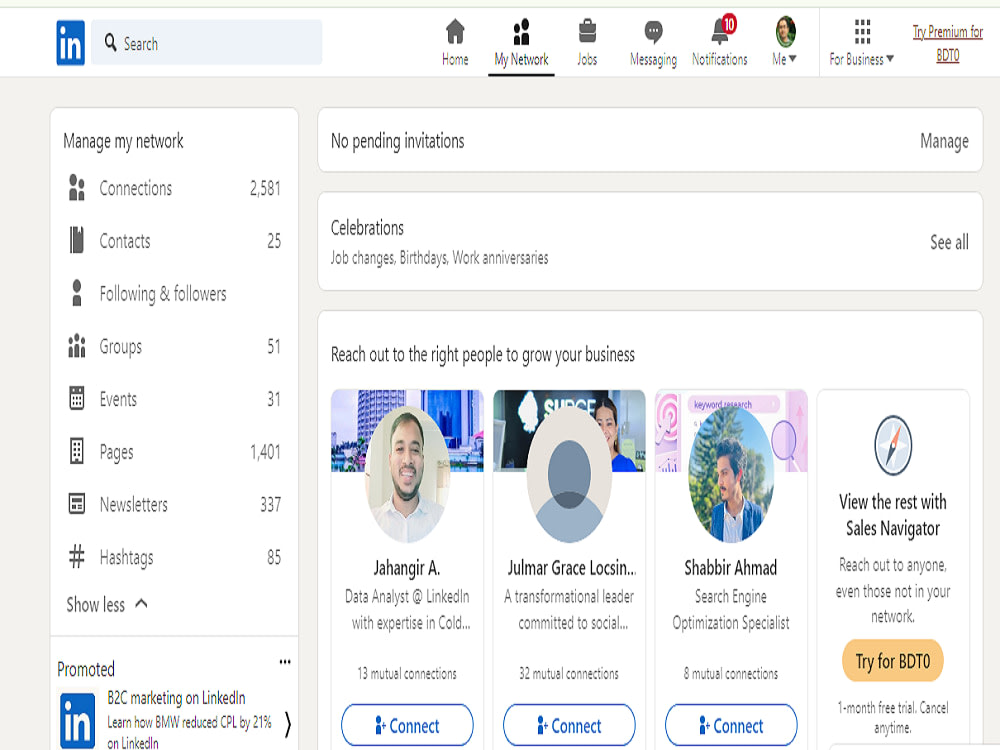The image size is (1000, 750).
Task: Click the Events calendar icon
Action: [77, 399]
